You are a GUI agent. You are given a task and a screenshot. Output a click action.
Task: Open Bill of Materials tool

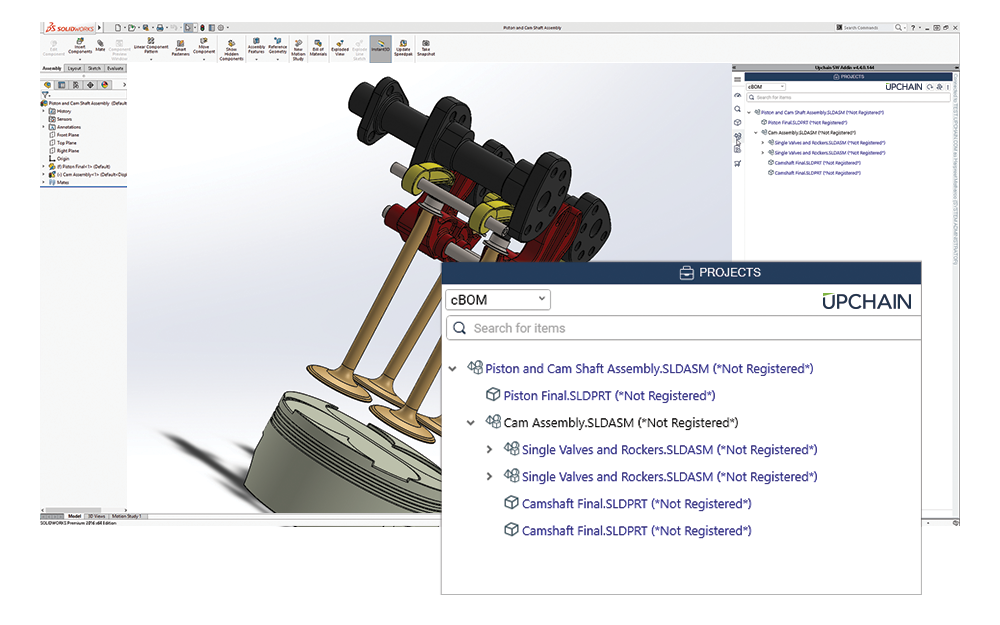tap(318, 48)
